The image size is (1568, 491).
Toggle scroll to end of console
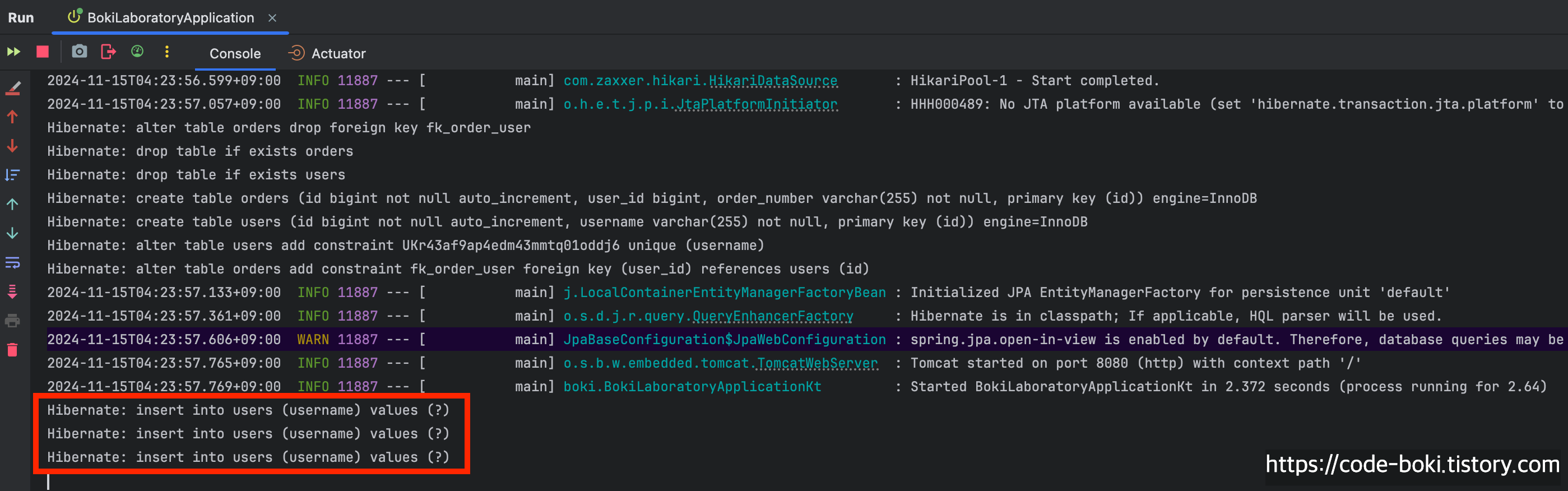pos(13,292)
